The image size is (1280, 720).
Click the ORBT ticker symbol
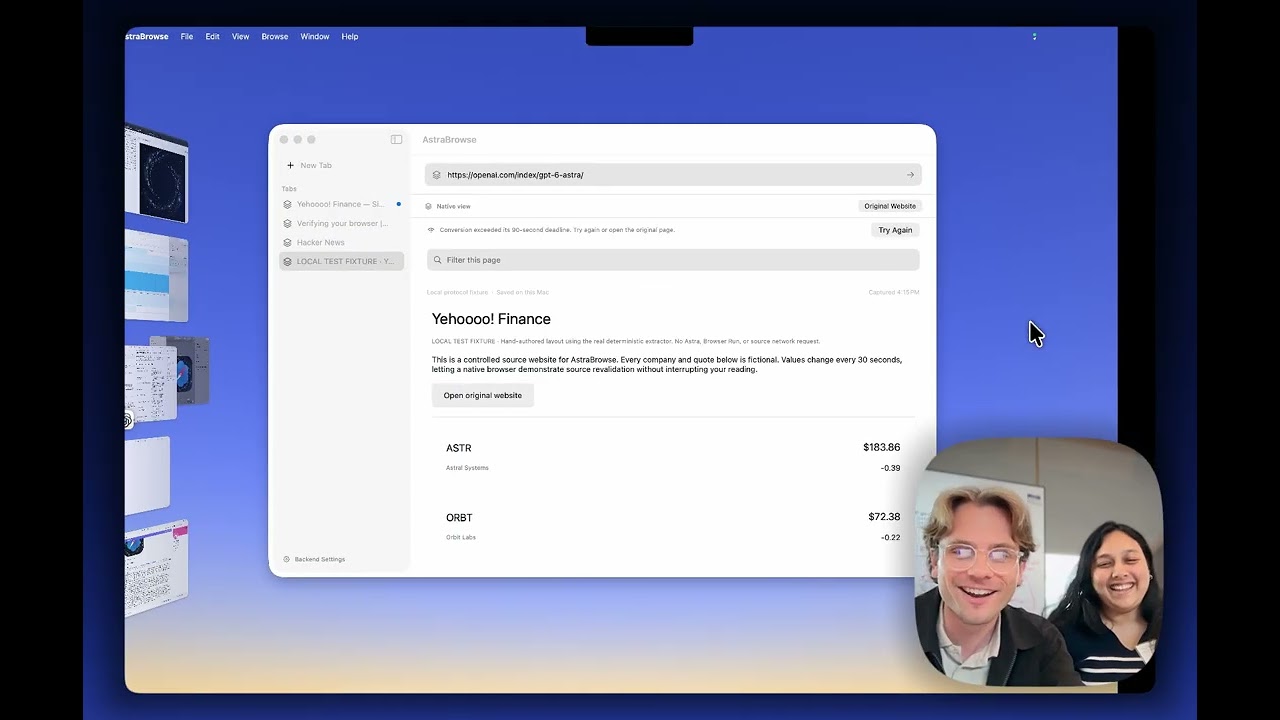459,518
